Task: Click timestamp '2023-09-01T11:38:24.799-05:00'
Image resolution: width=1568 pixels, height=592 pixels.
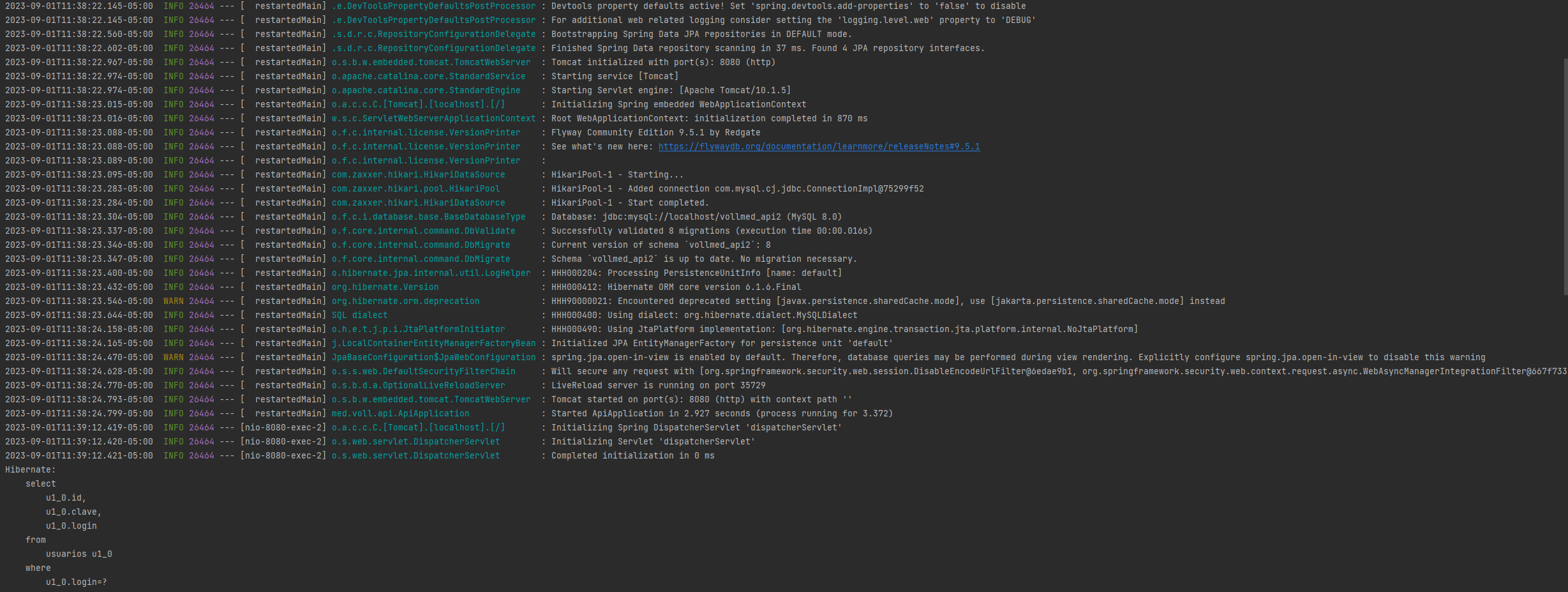Action: pos(78,414)
